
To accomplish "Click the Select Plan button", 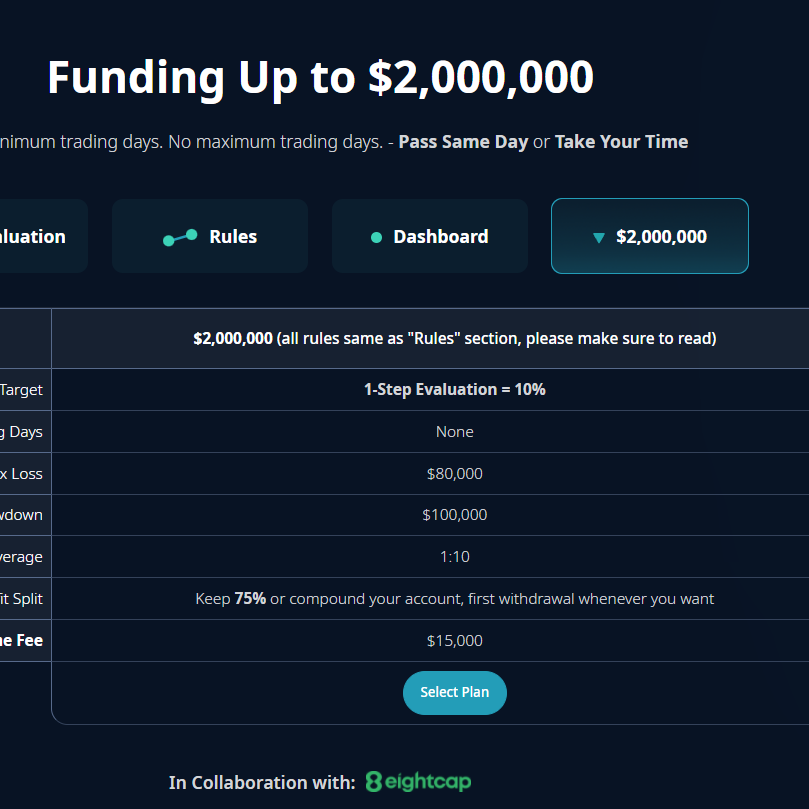I will (x=455, y=692).
